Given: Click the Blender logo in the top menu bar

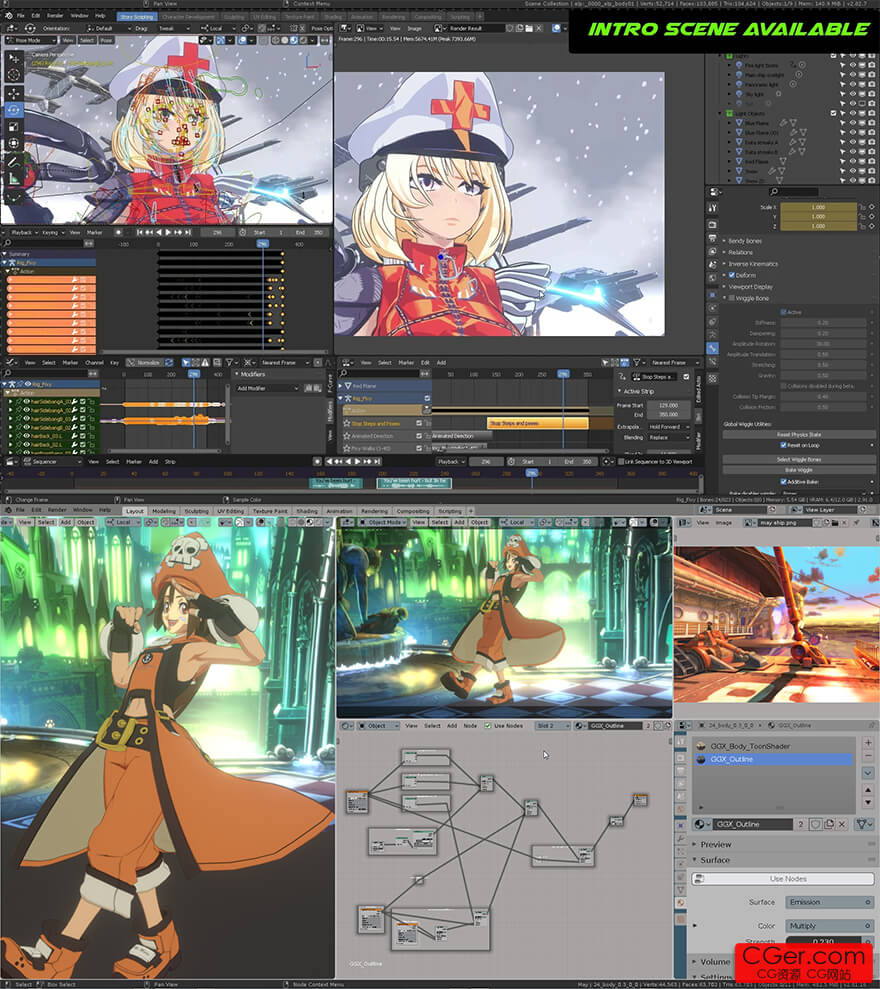Looking at the screenshot, I should click(x=8, y=15).
